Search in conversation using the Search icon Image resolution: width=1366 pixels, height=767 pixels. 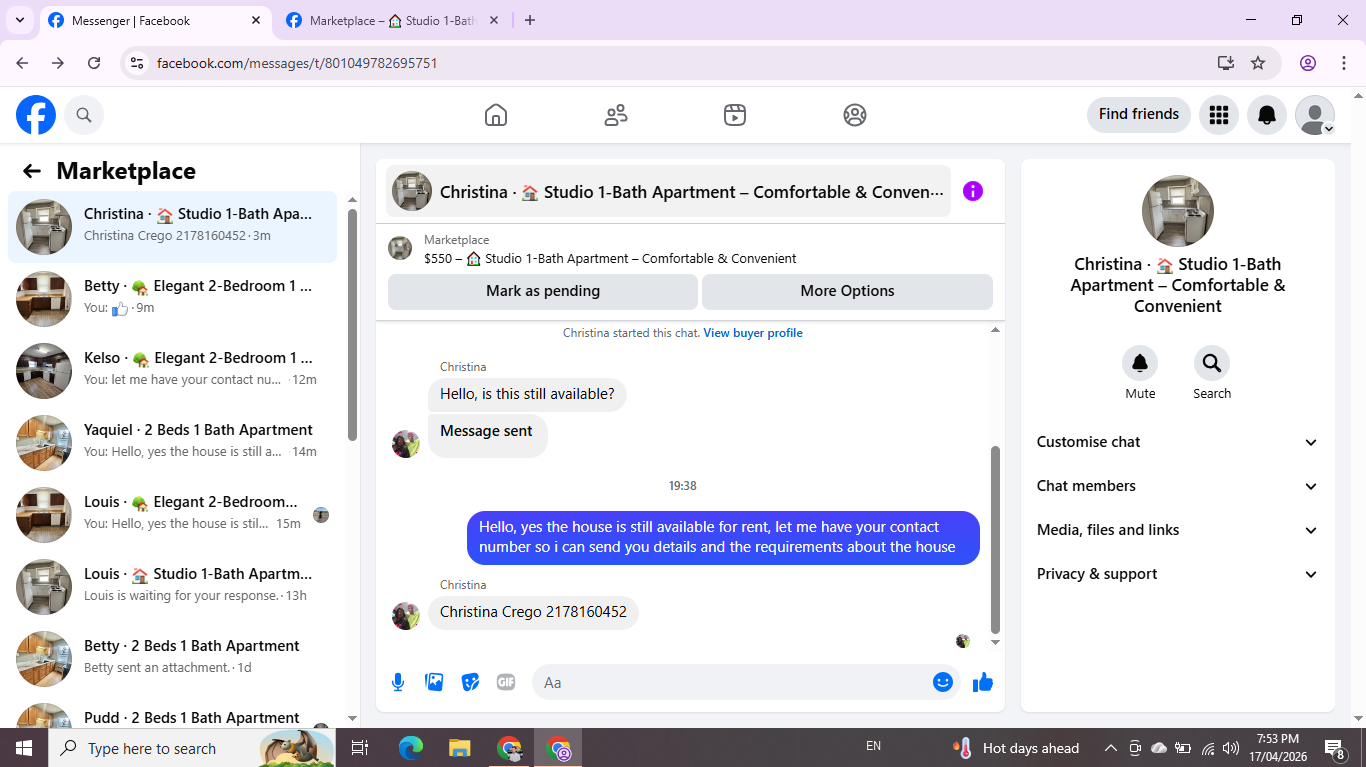click(x=1212, y=363)
